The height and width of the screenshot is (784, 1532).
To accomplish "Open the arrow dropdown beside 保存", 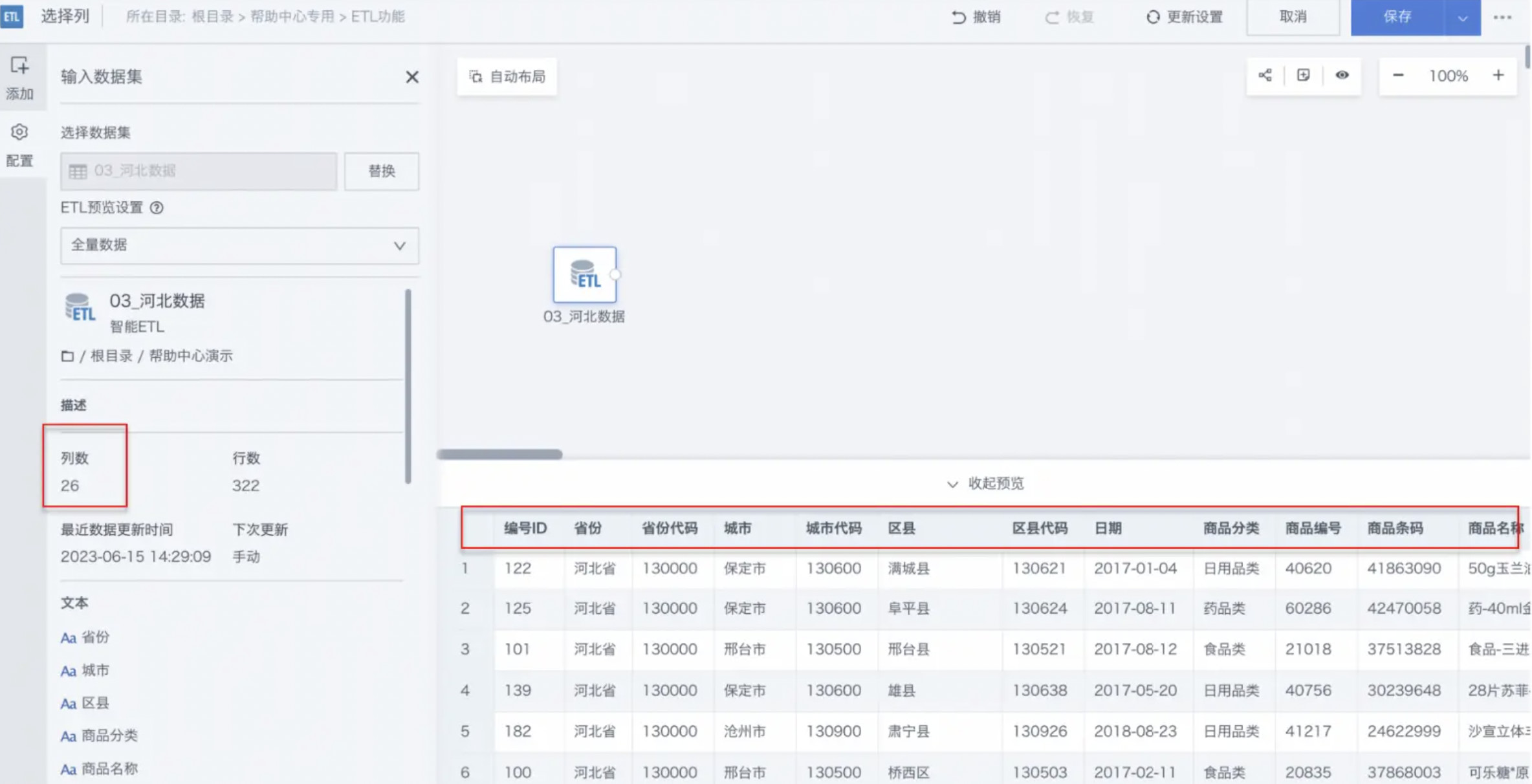I will point(1462,17).
